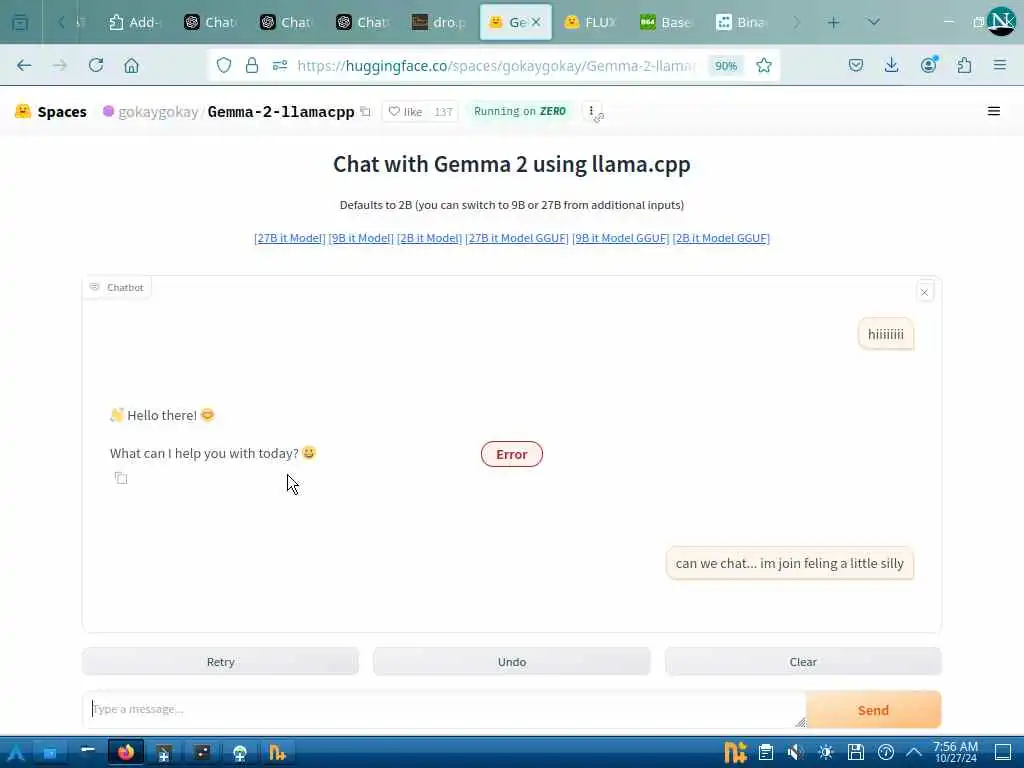Open Hugging Face Spaces home link

point(51,112)
